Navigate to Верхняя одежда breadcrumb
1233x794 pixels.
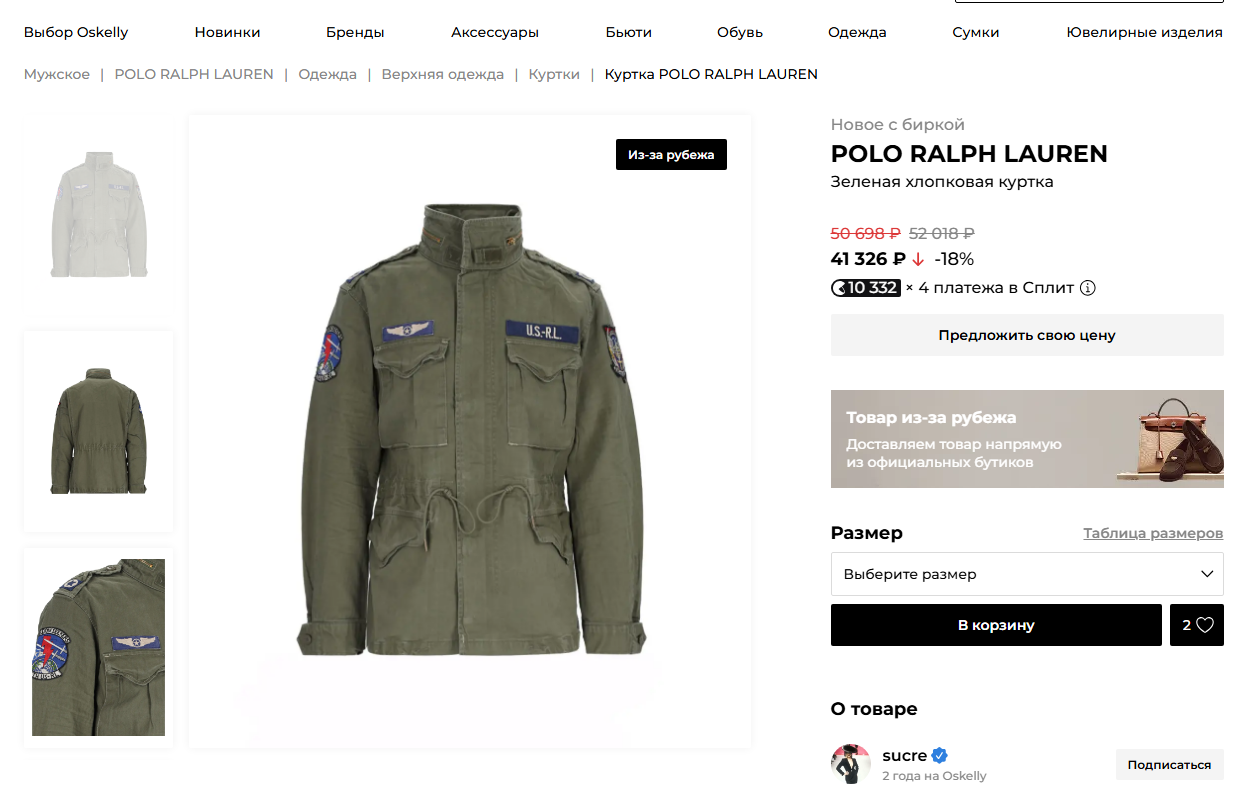pyautogui.click(x=442, y=74)
